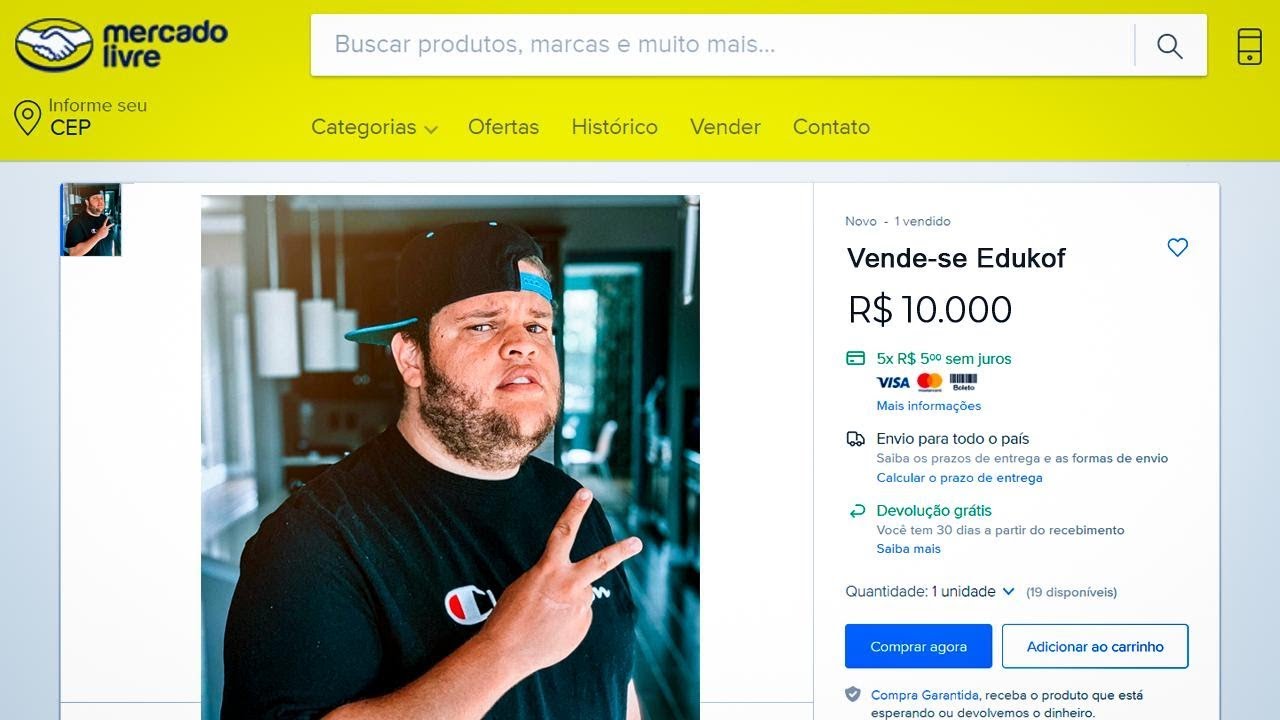Click the free return arrow icon
This screenshot has height=720, width=1280.
pos(856,511)
